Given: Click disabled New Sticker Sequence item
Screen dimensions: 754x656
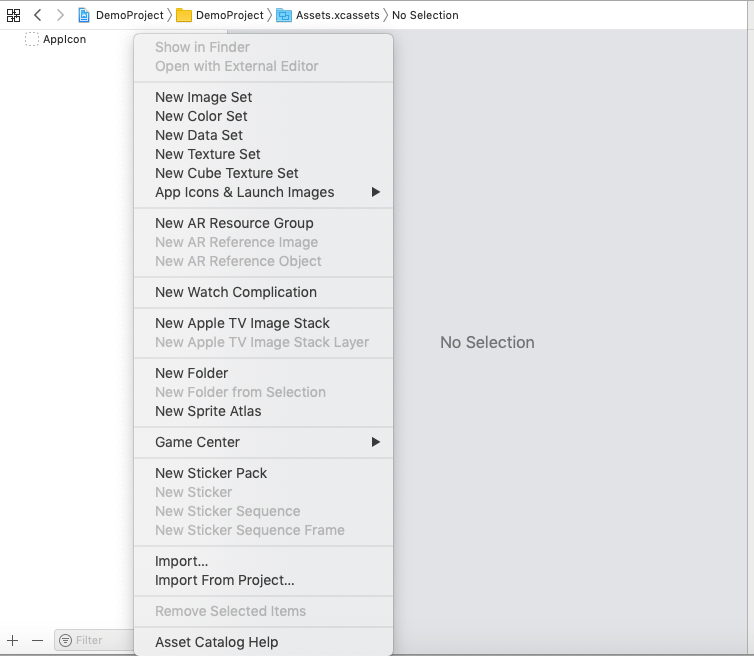Looking at the screenshot, I should click(x=264, y=511).
